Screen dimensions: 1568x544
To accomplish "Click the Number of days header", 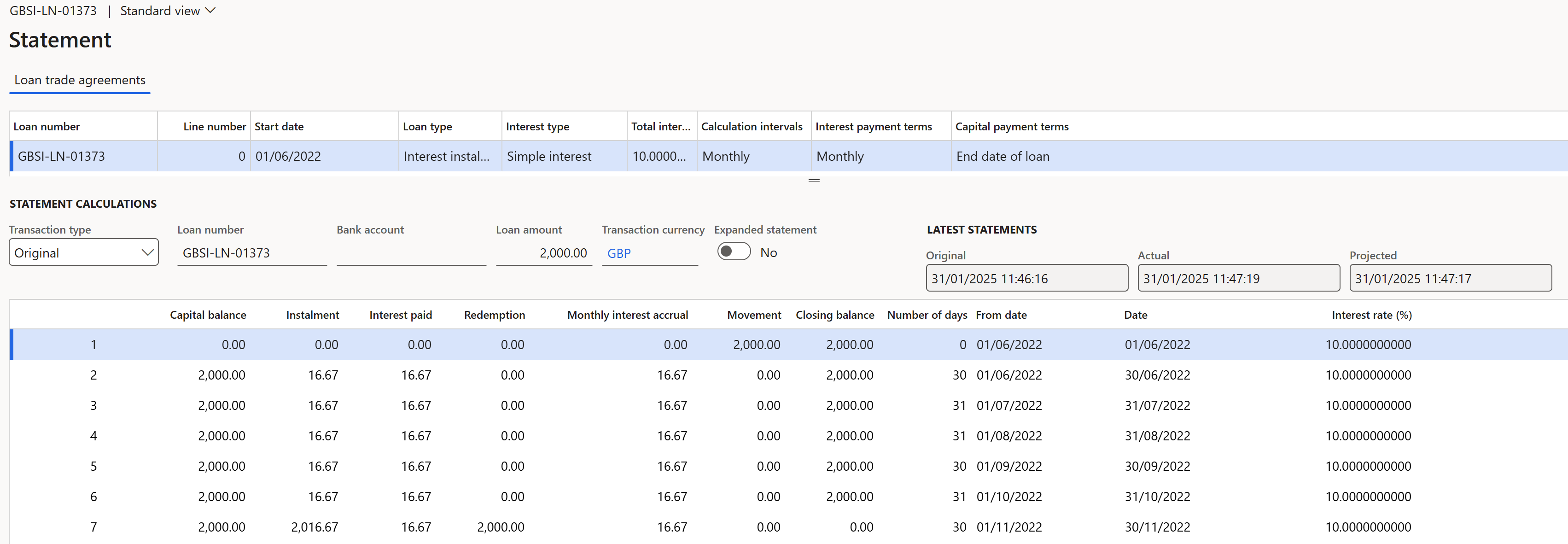I will click(x=927, y=315).
